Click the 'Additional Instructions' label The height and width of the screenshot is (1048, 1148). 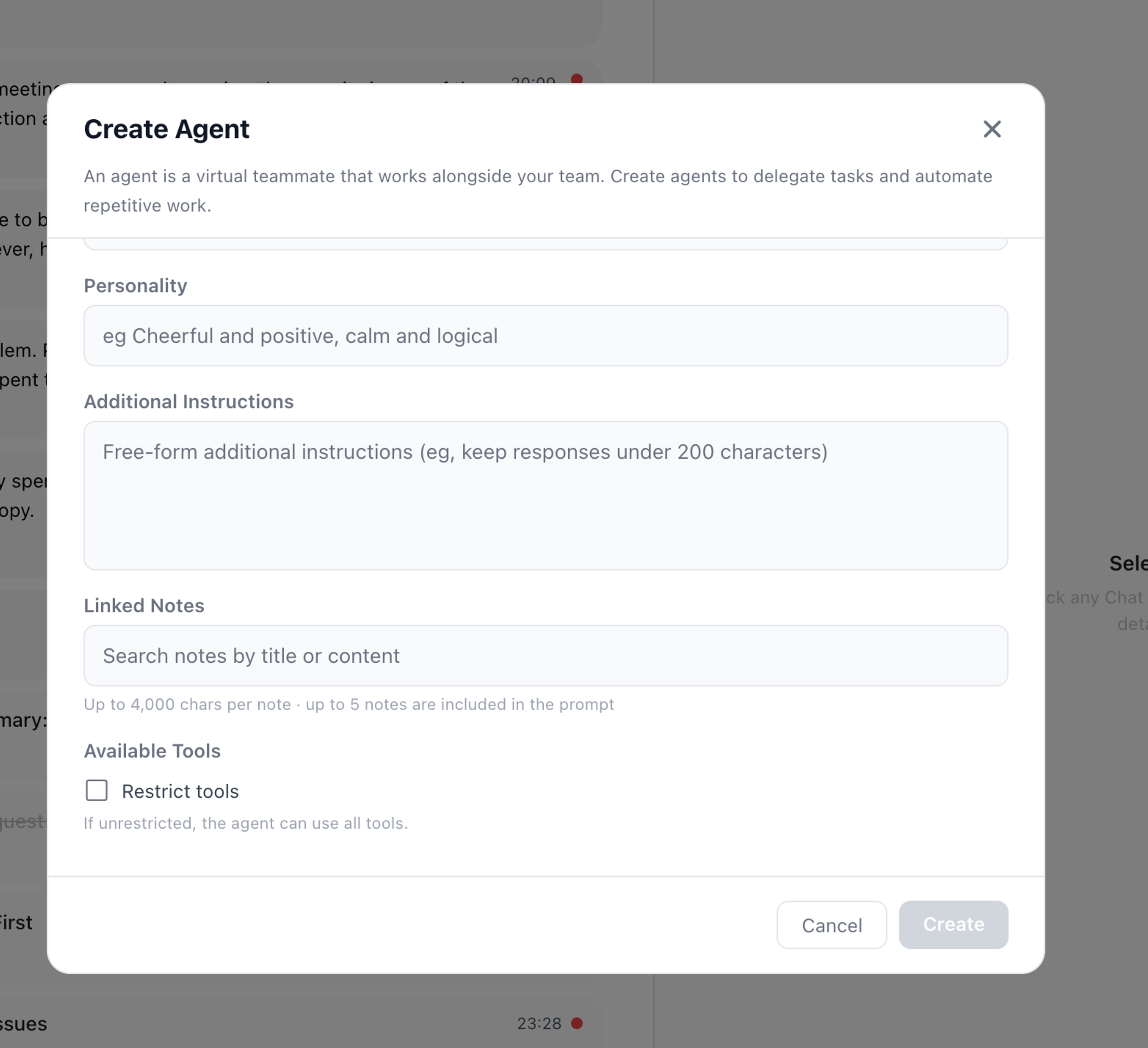[x=189, y=402]
